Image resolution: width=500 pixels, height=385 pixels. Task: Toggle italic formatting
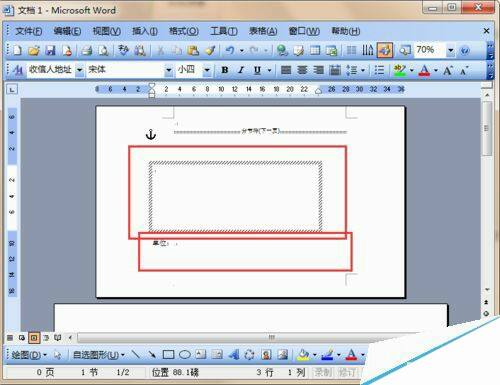pyautogui.click(x=241, y=70)
